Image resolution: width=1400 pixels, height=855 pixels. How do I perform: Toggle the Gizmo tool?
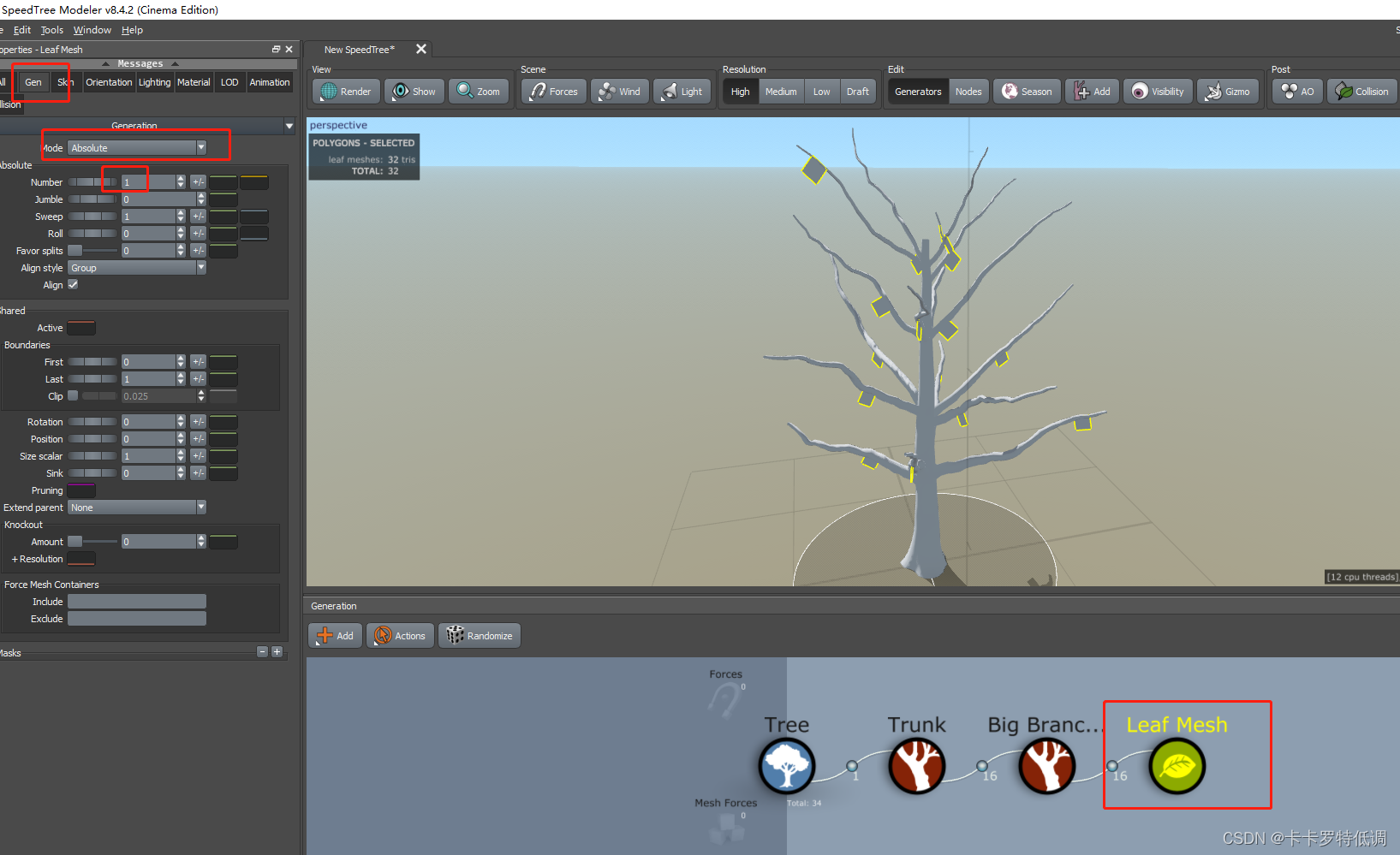[x=1228, y=92]
